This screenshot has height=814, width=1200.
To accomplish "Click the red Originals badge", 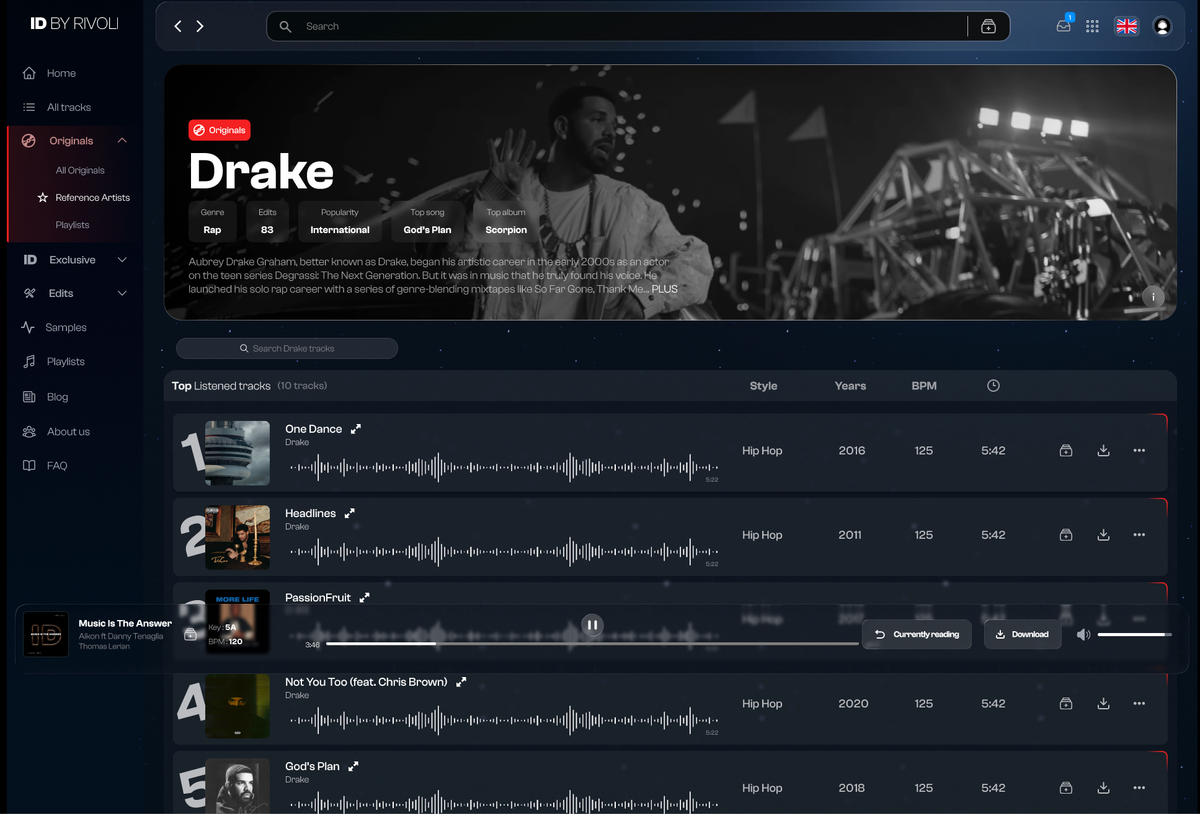I will 219,130.
